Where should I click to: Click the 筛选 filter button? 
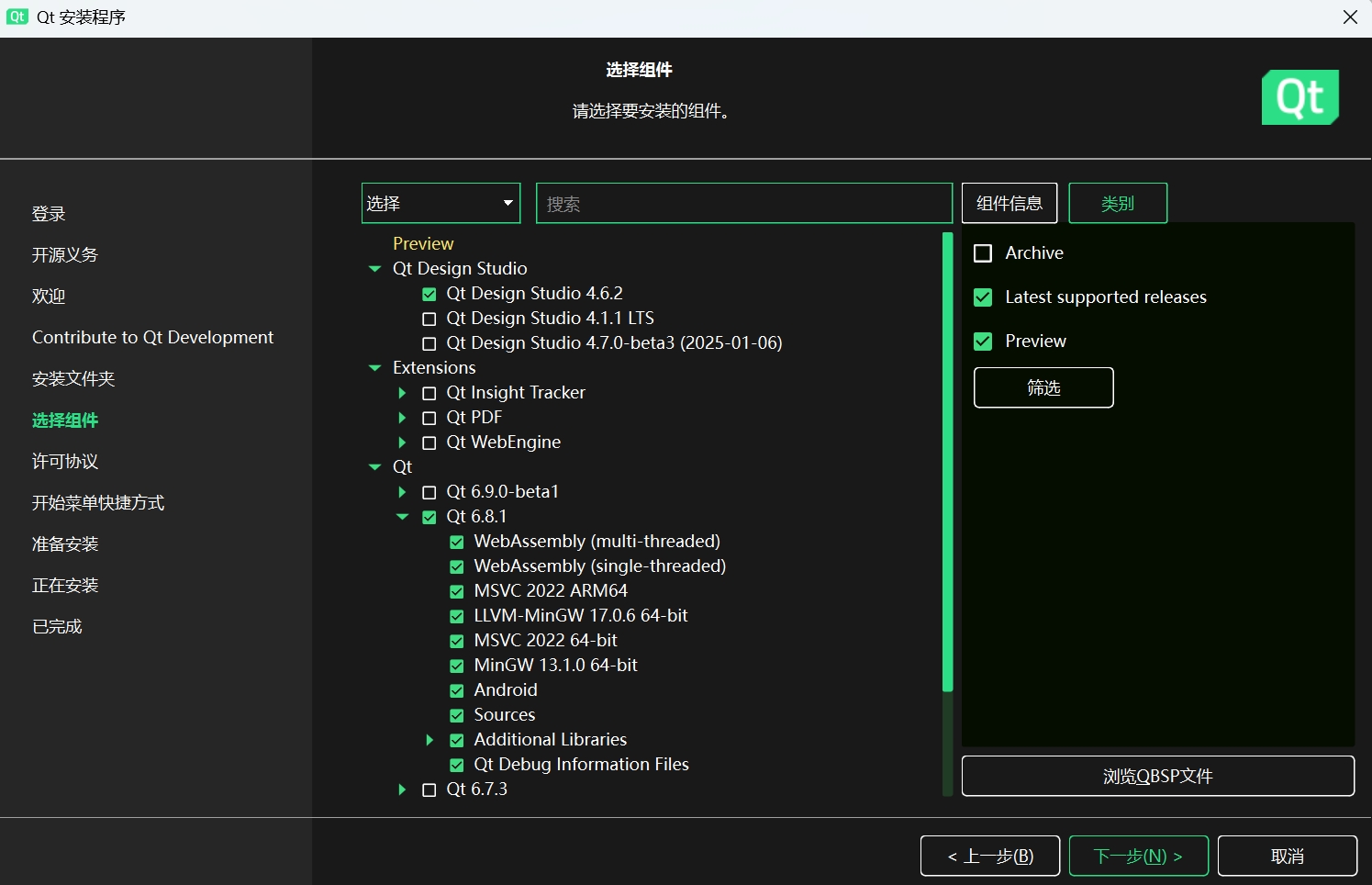coord(1043,387)
